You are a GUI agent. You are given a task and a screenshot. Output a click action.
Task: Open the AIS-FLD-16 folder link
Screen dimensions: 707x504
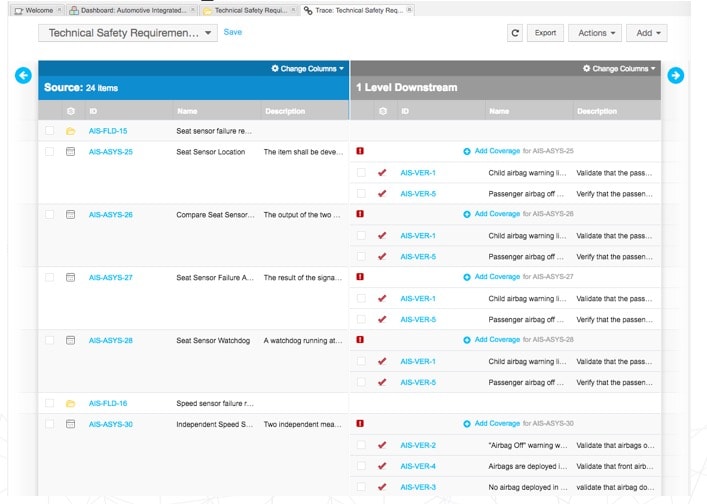click(108, 403)
